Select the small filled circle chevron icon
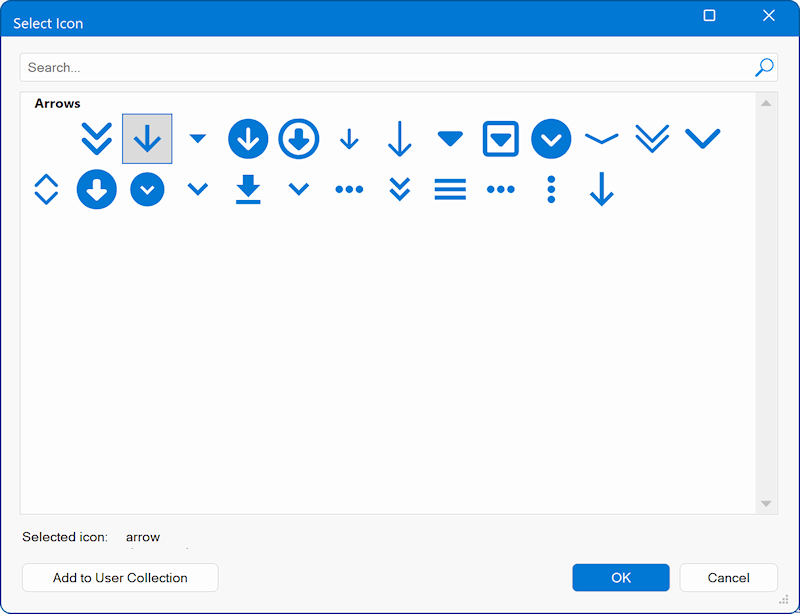This screenshot has width=800, height=614. point(147,189)
